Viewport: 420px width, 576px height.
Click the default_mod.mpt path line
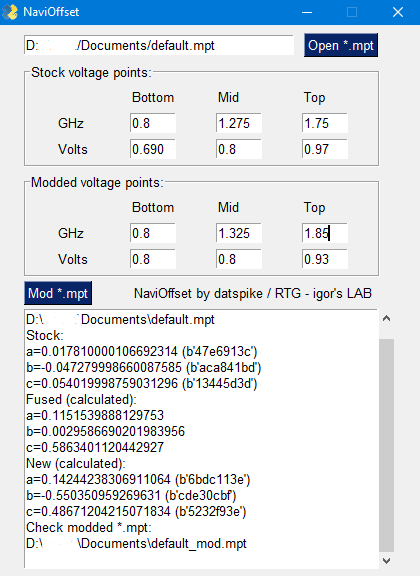136,543
